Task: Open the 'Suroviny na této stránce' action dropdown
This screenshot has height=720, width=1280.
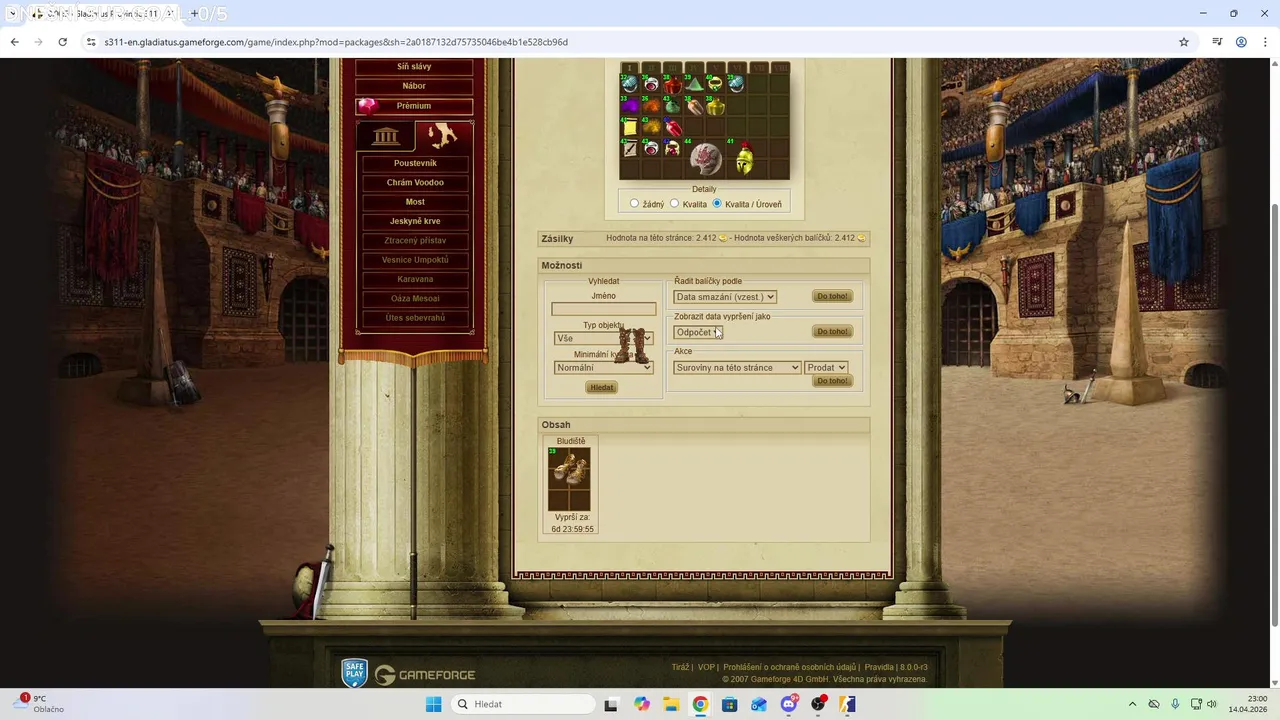Action: 737,368
